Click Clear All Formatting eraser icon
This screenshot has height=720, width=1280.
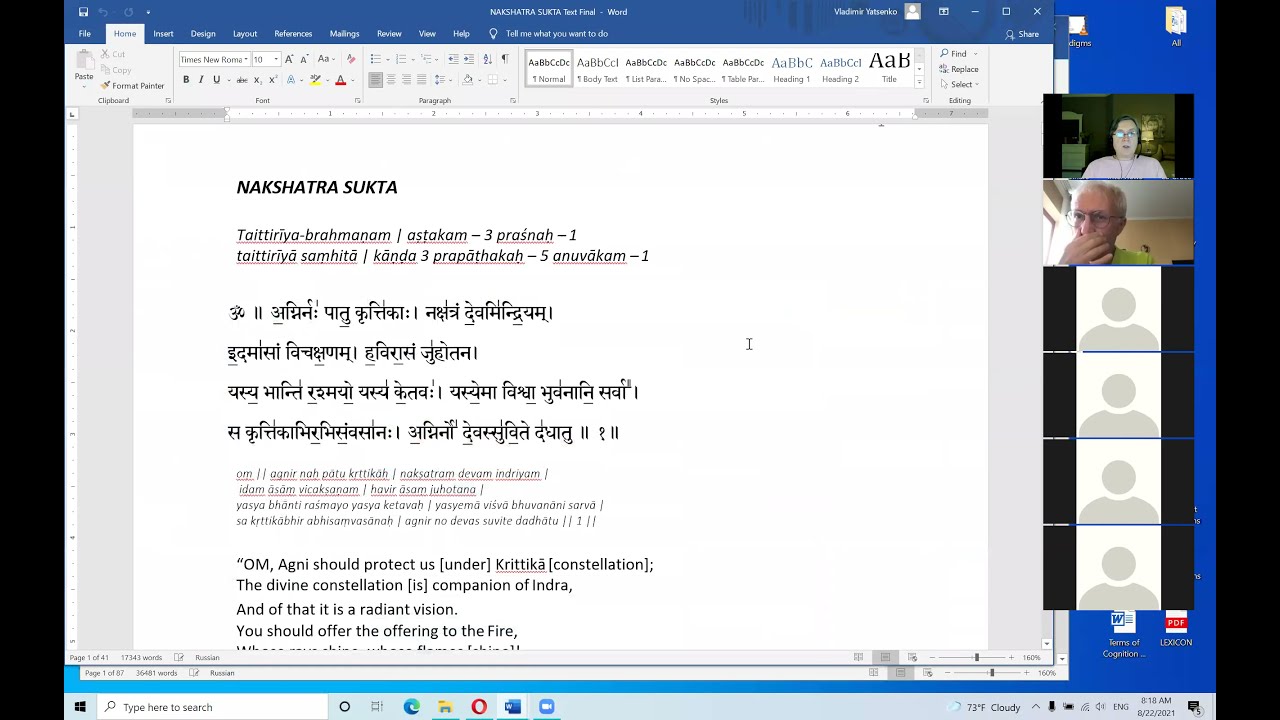click(350, 59)
